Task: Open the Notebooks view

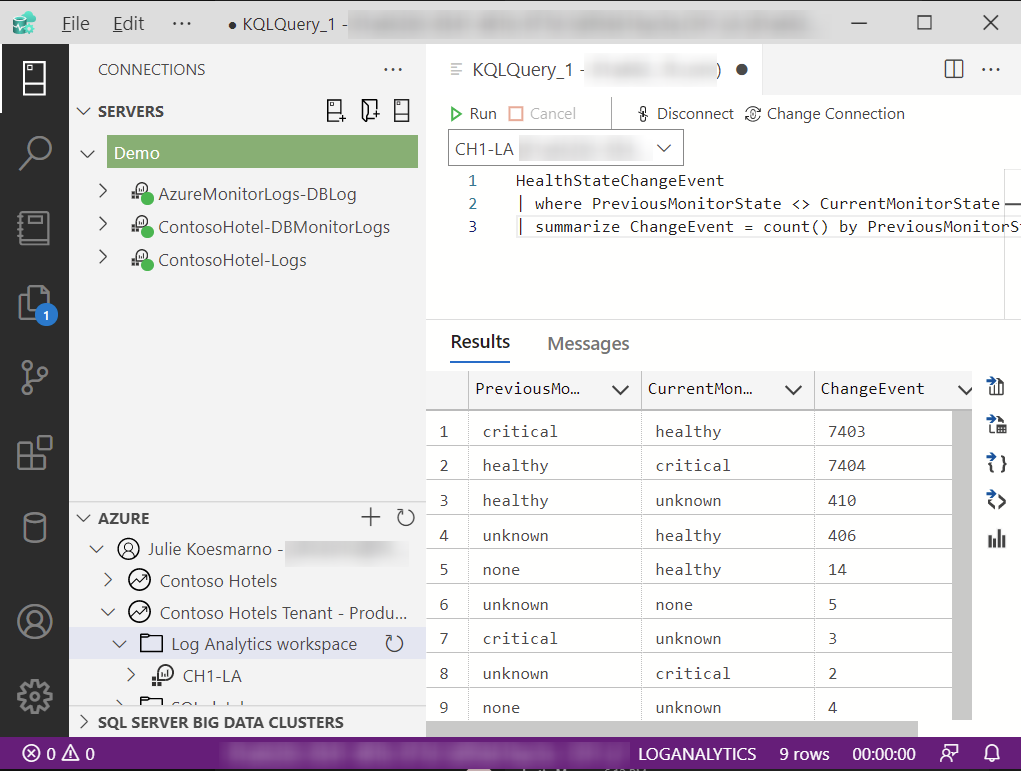Action: coord(35,227)
